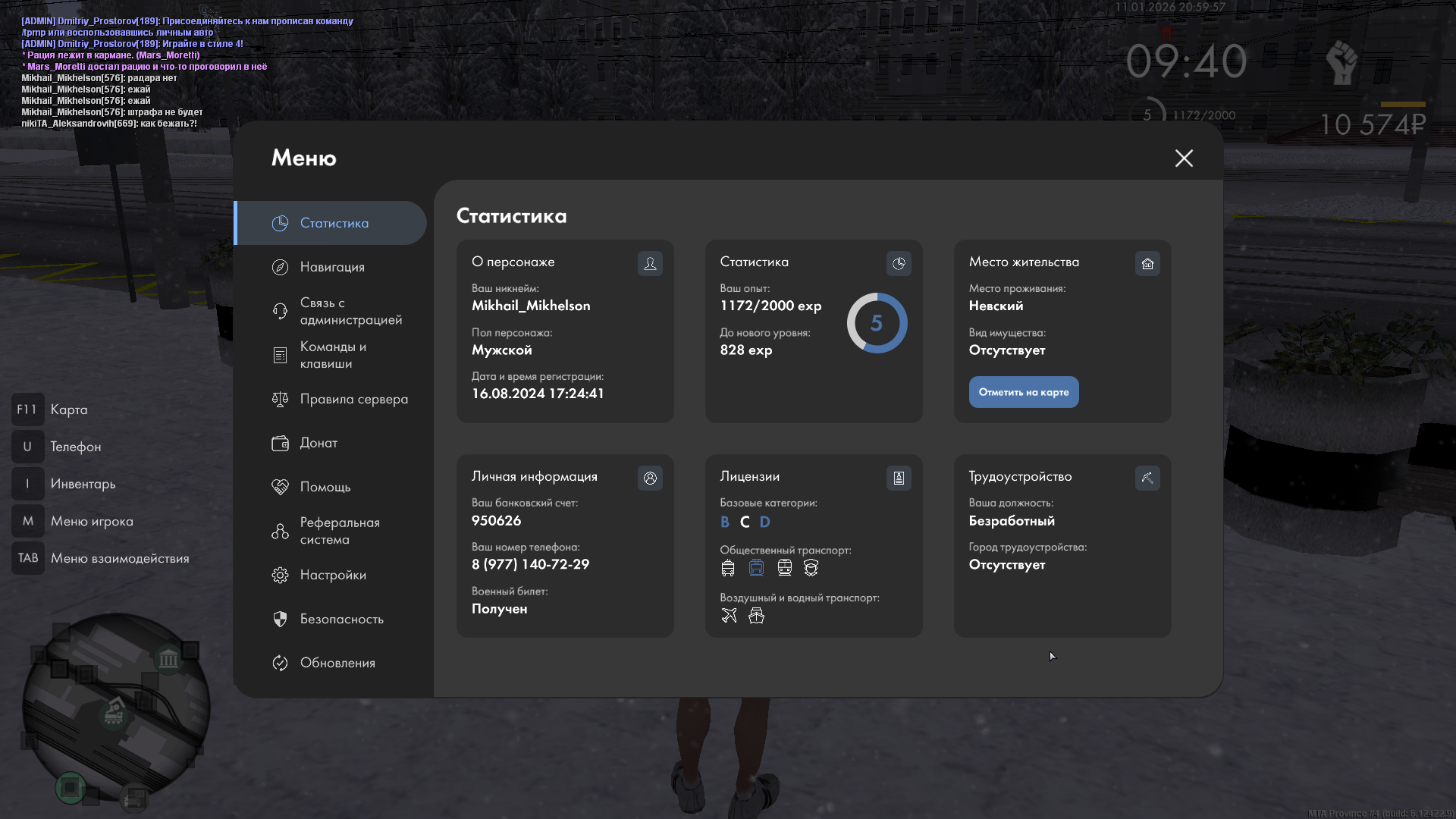Click the license document icon in Лицензии card
This screenshot has width=1456, height=819.
899,478
